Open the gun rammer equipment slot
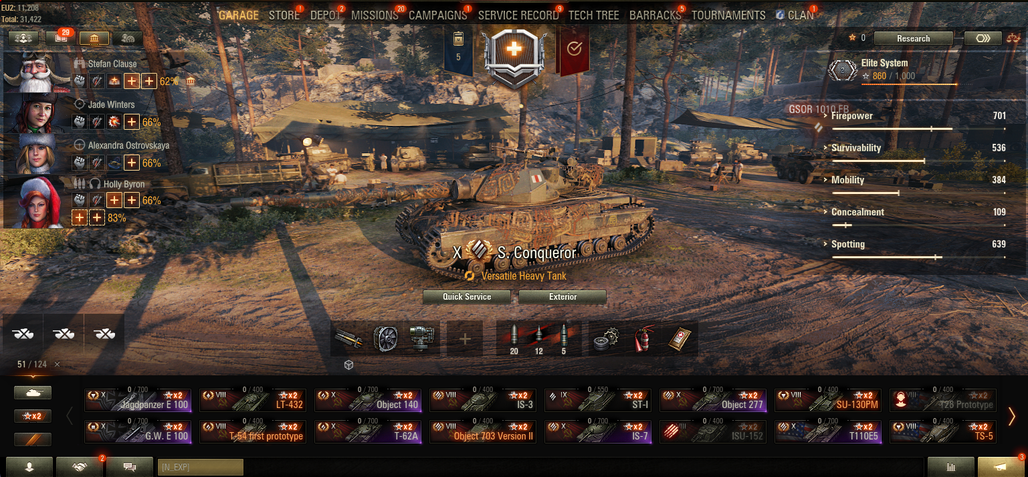The width and height of the screenshot is (1028, 477). click(x=349, y=338)
